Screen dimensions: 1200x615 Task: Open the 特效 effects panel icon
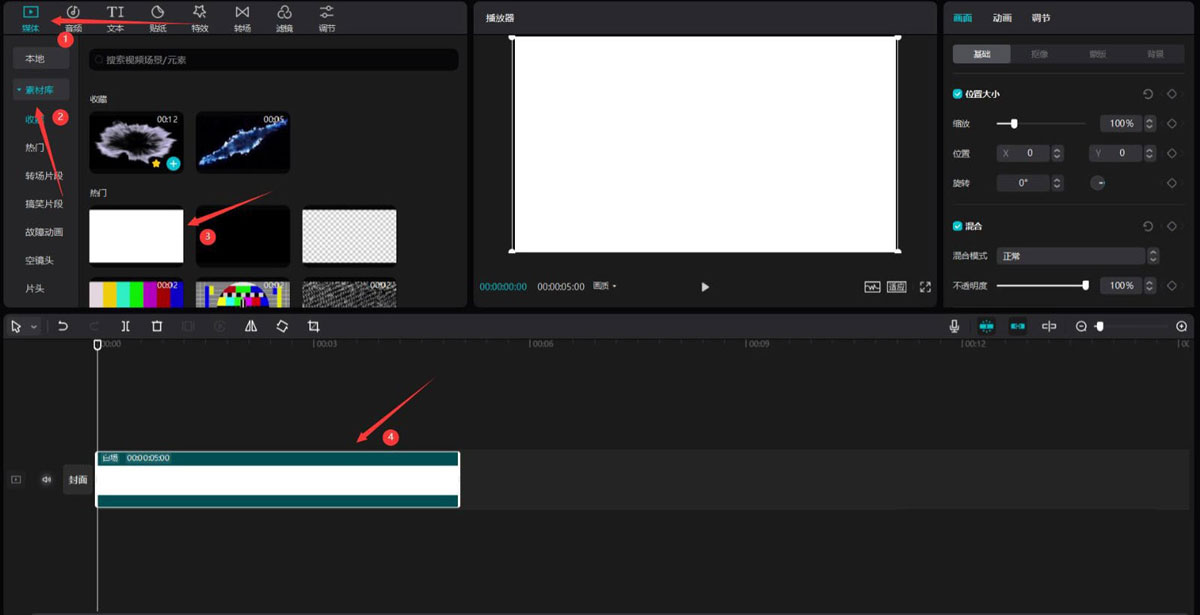(x=200, y=17)
